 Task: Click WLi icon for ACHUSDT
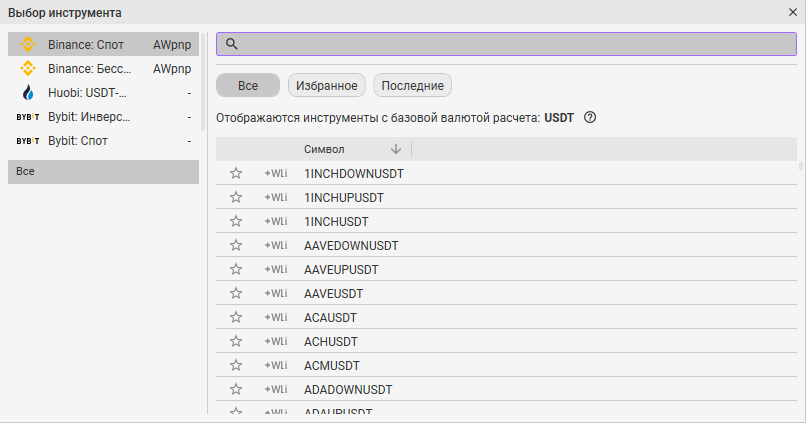pyautogui.click(x=276, y=341)
